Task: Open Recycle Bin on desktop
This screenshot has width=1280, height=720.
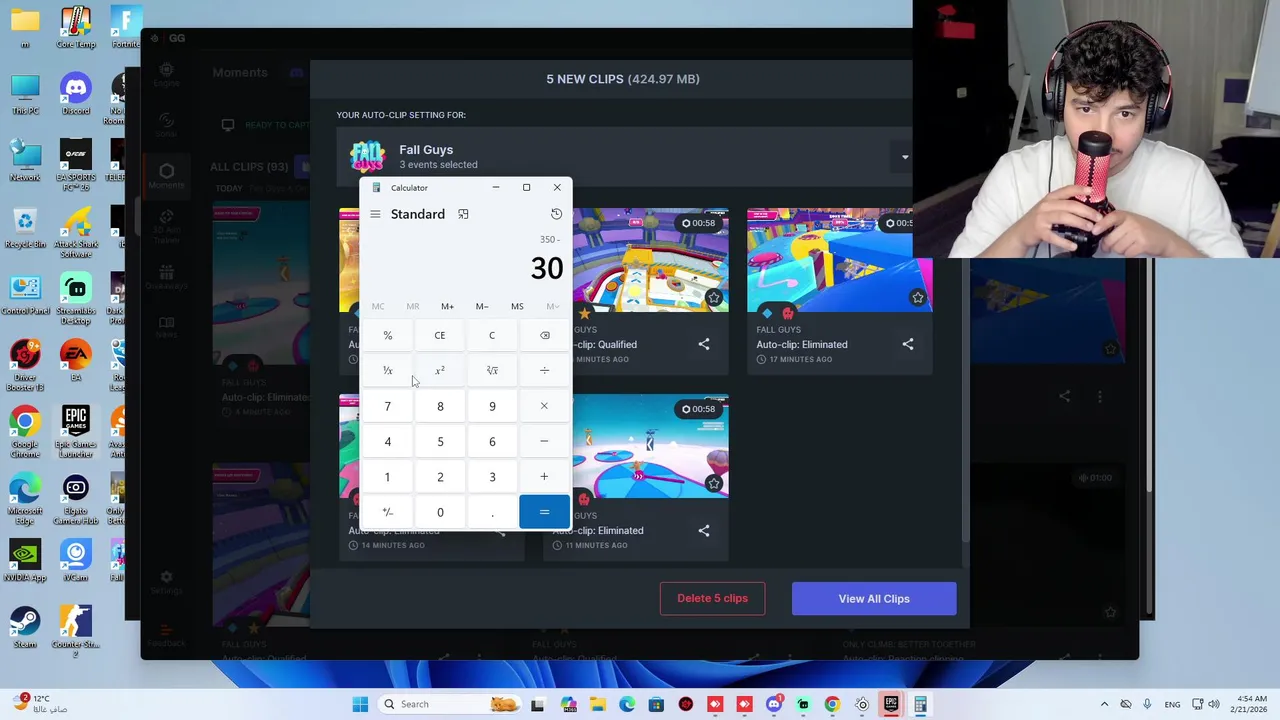Action: (x=25, y=227)
